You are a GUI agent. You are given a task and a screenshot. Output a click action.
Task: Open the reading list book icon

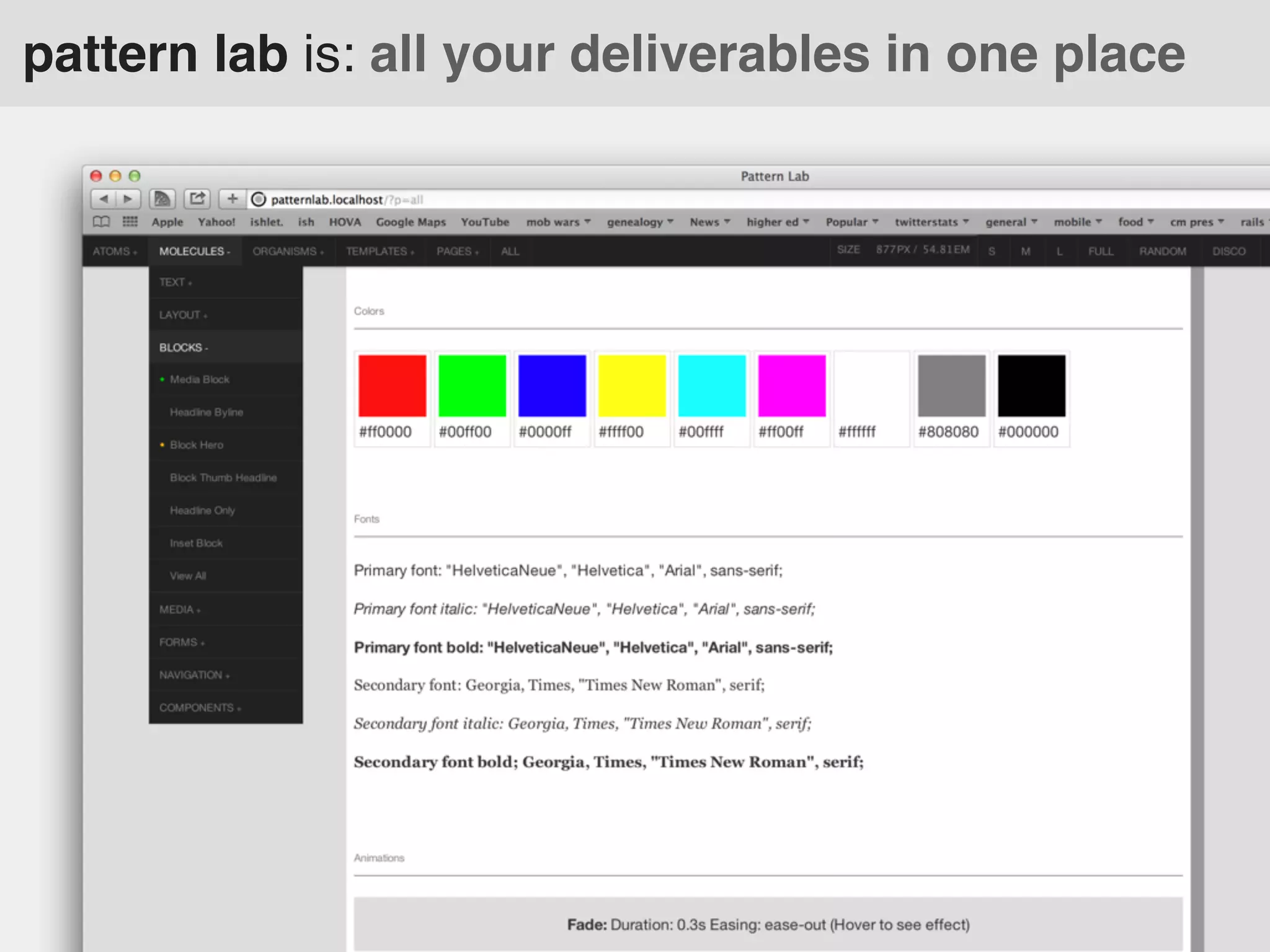[x=101, y=222]
